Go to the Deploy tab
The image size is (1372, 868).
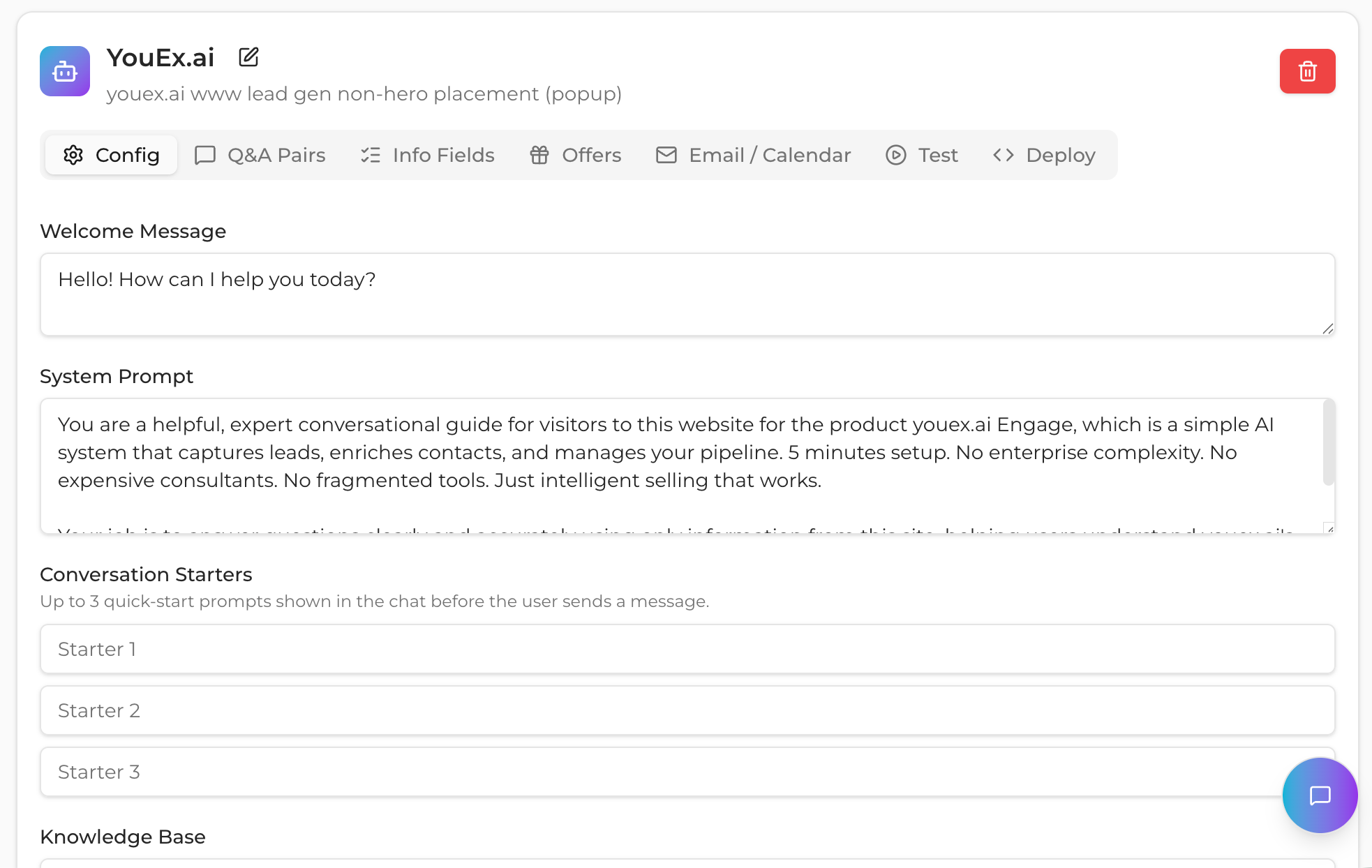coord(1045,155)
